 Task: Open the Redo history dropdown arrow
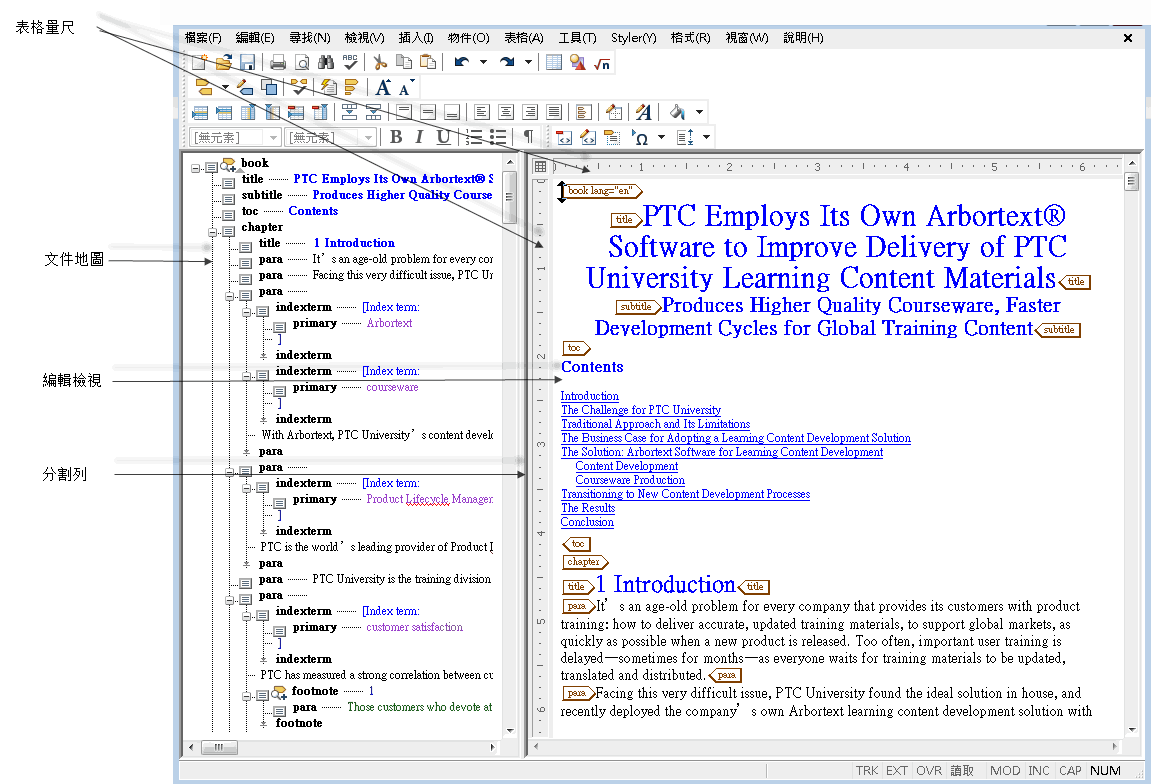click(528, 62)
